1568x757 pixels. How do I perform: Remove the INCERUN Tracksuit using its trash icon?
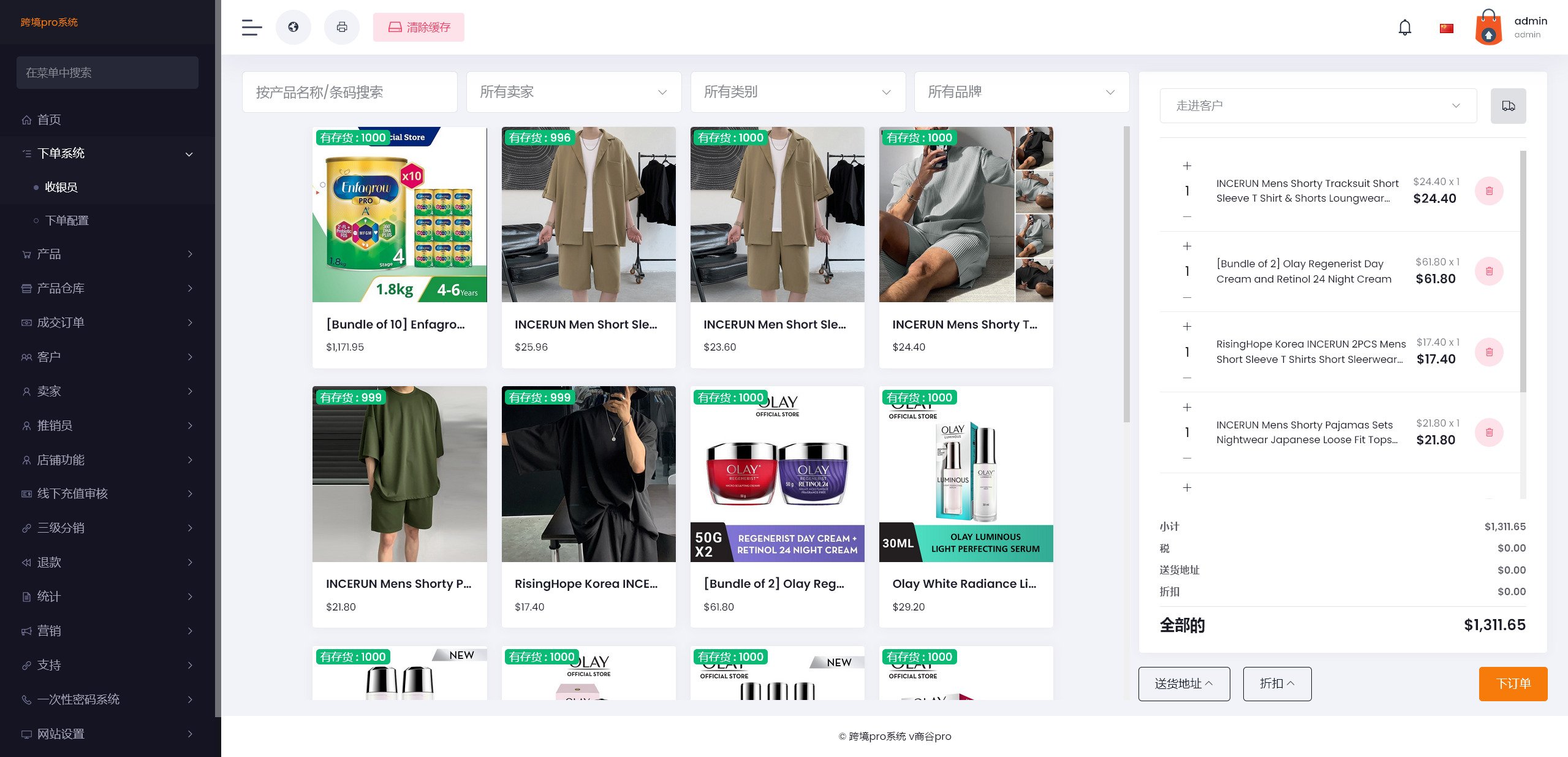click(x=1489, y=191)
